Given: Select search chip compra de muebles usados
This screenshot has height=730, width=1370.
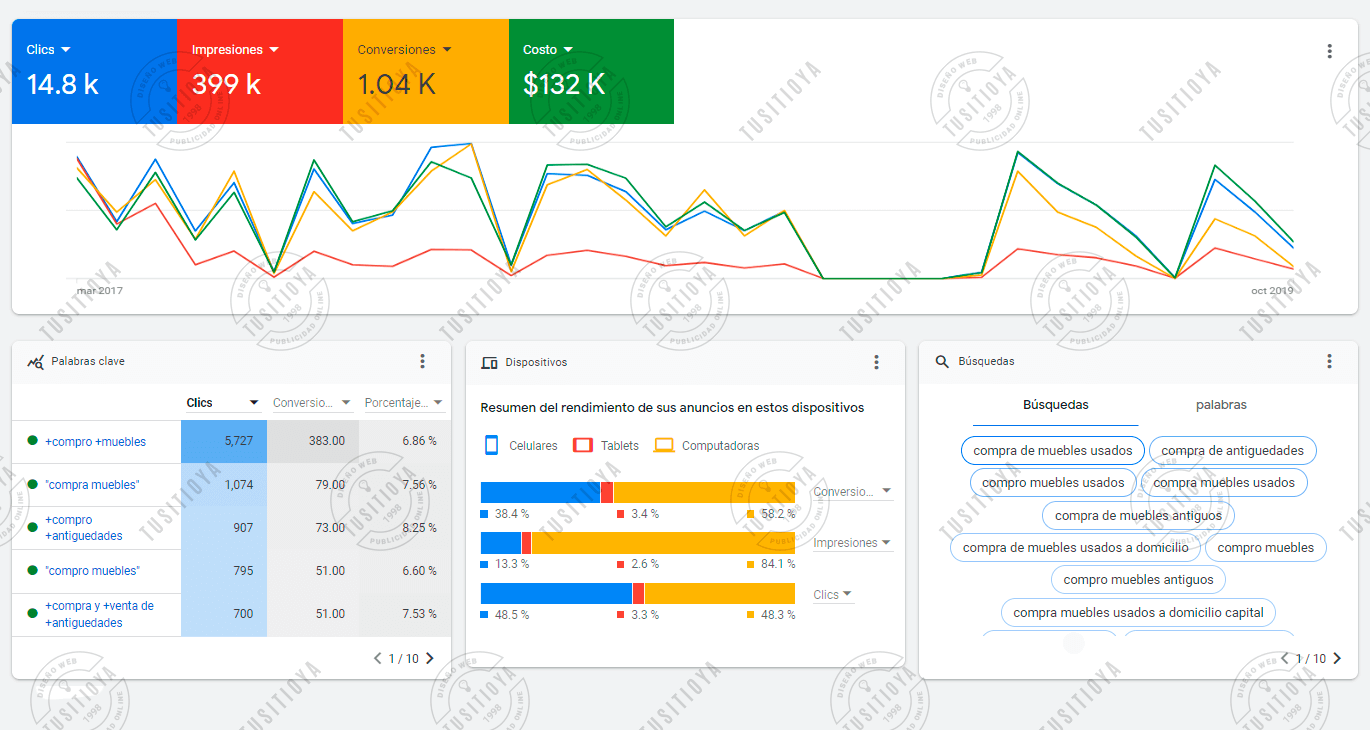Looking at the screenshot, I should (x=1053, y=450).
